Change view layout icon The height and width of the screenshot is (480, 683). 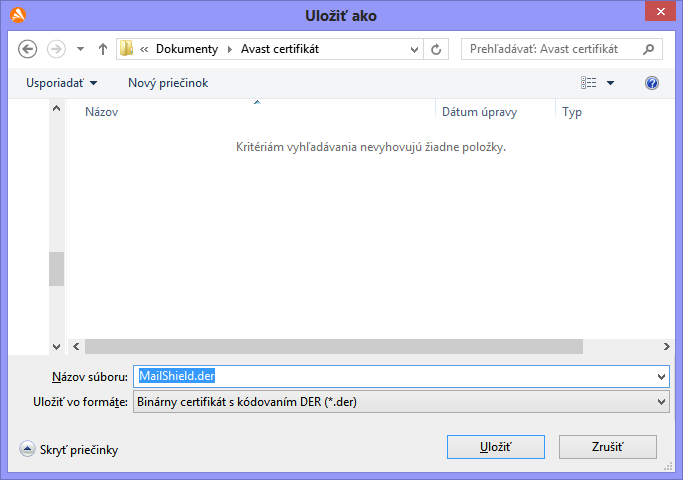pyautogui.click(x=589, y=83)
